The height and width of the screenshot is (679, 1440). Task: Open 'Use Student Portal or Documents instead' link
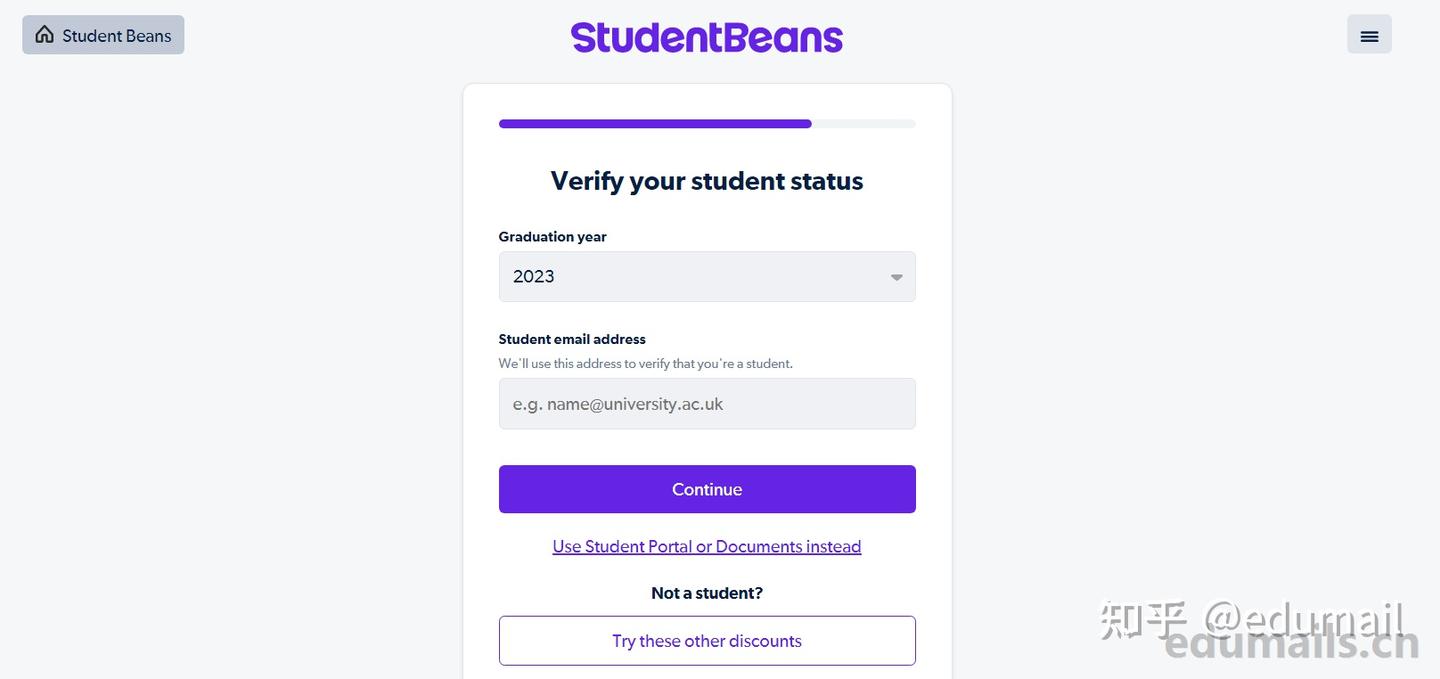point(707,546)
